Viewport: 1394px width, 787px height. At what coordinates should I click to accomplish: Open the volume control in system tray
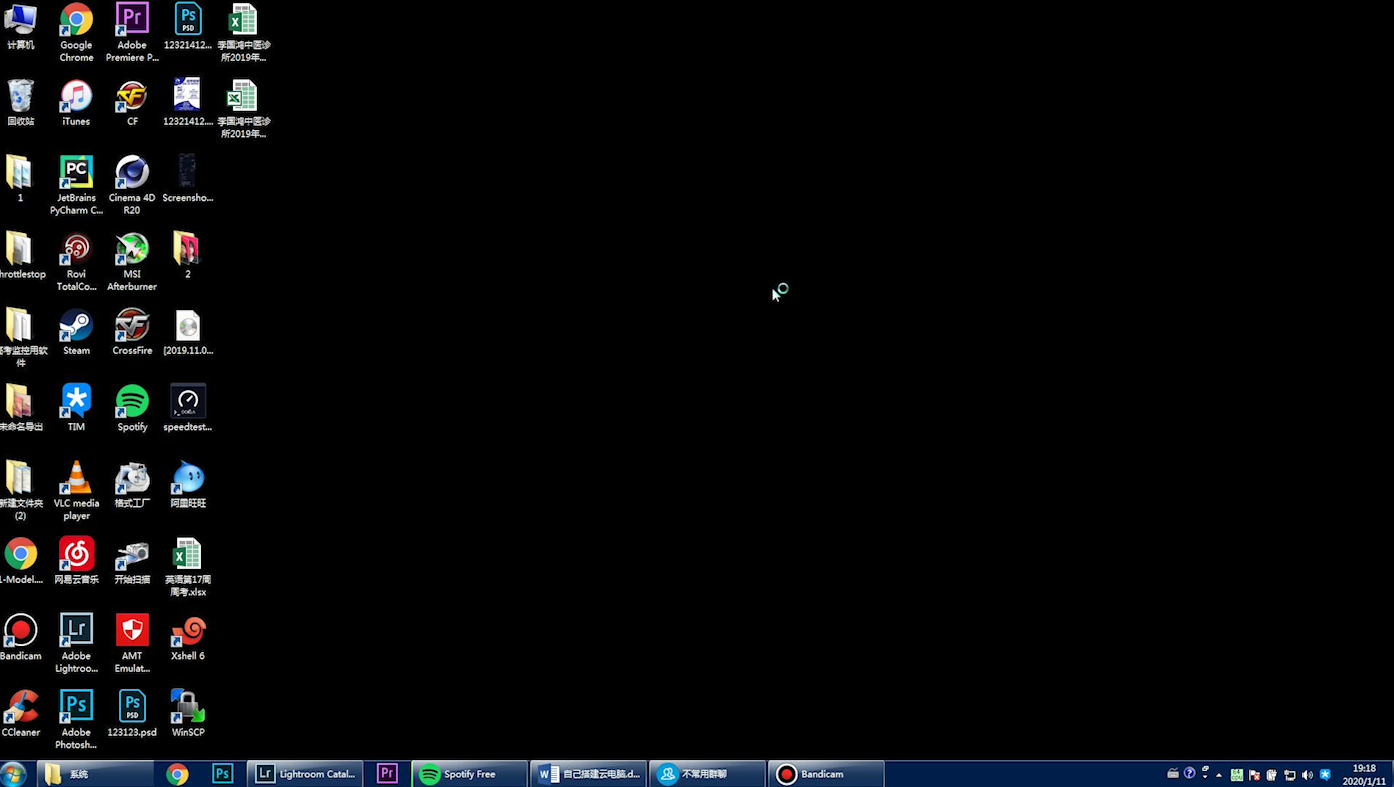coord(1307,775)
